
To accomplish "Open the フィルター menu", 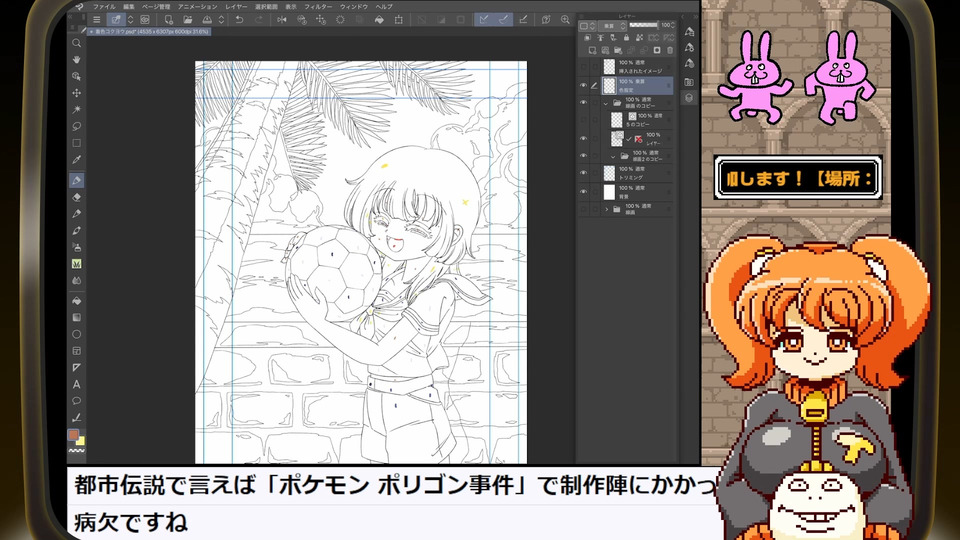I will click(318, 6).
